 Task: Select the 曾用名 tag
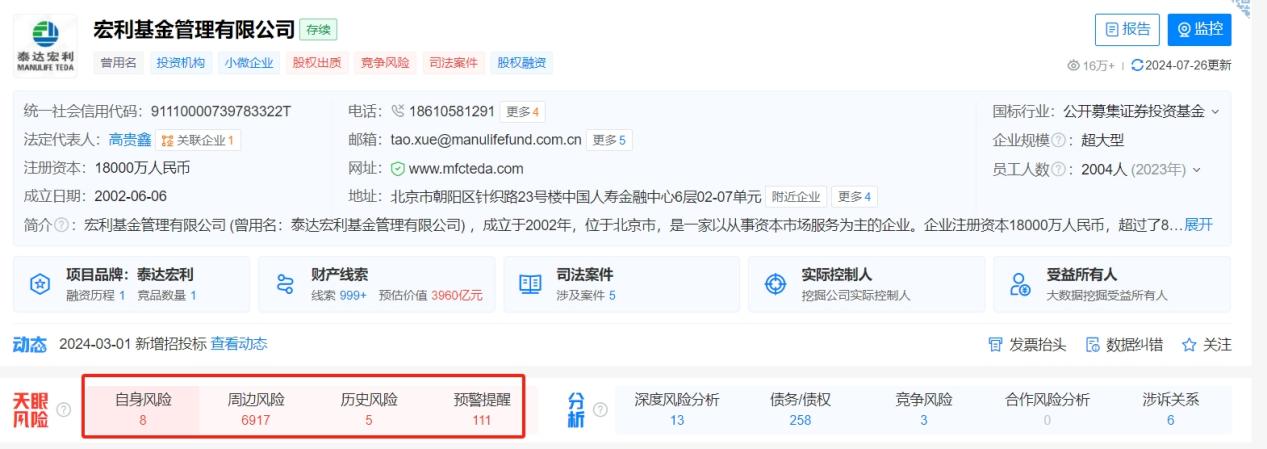[120, 62]
